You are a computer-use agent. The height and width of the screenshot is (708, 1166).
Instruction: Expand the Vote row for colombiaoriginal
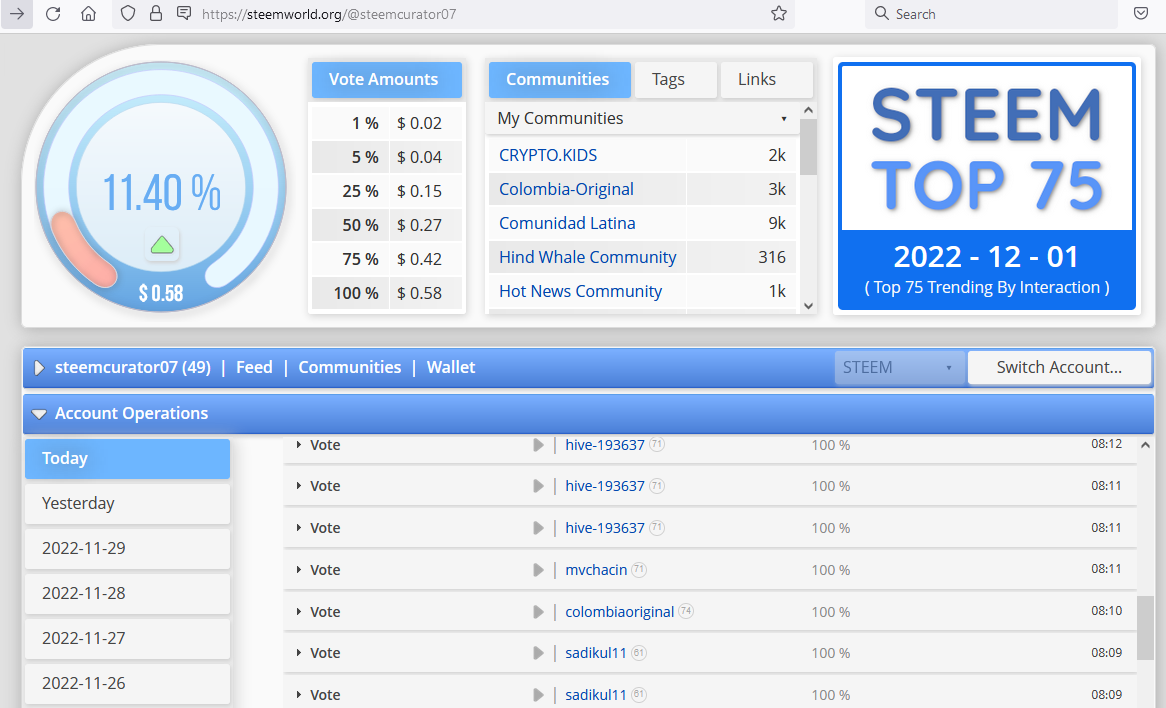298,611
